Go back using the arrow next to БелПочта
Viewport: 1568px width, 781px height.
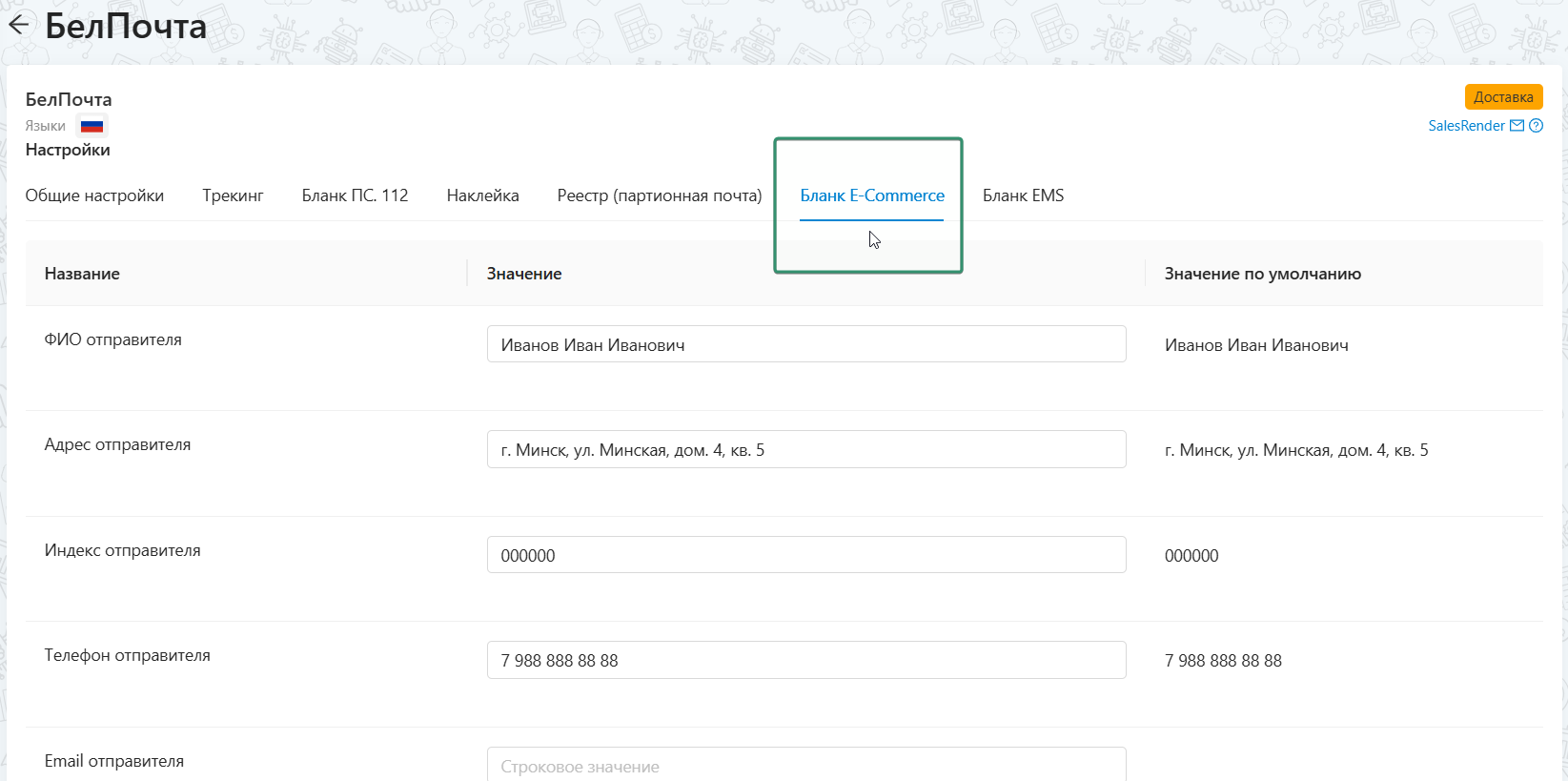click(18, 25)
